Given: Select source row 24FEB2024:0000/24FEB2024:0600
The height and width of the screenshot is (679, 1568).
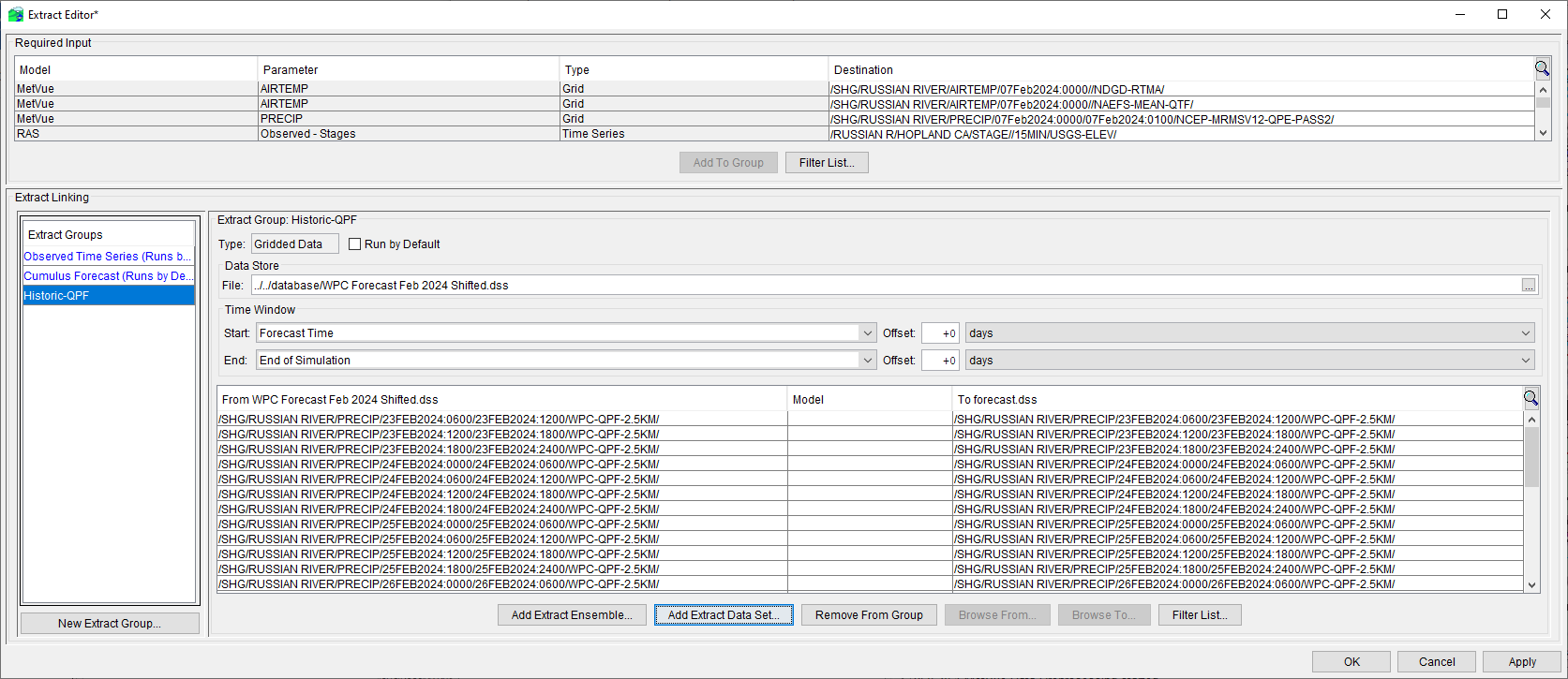Looking at the screenshot, I should click(x=502, y=465).
